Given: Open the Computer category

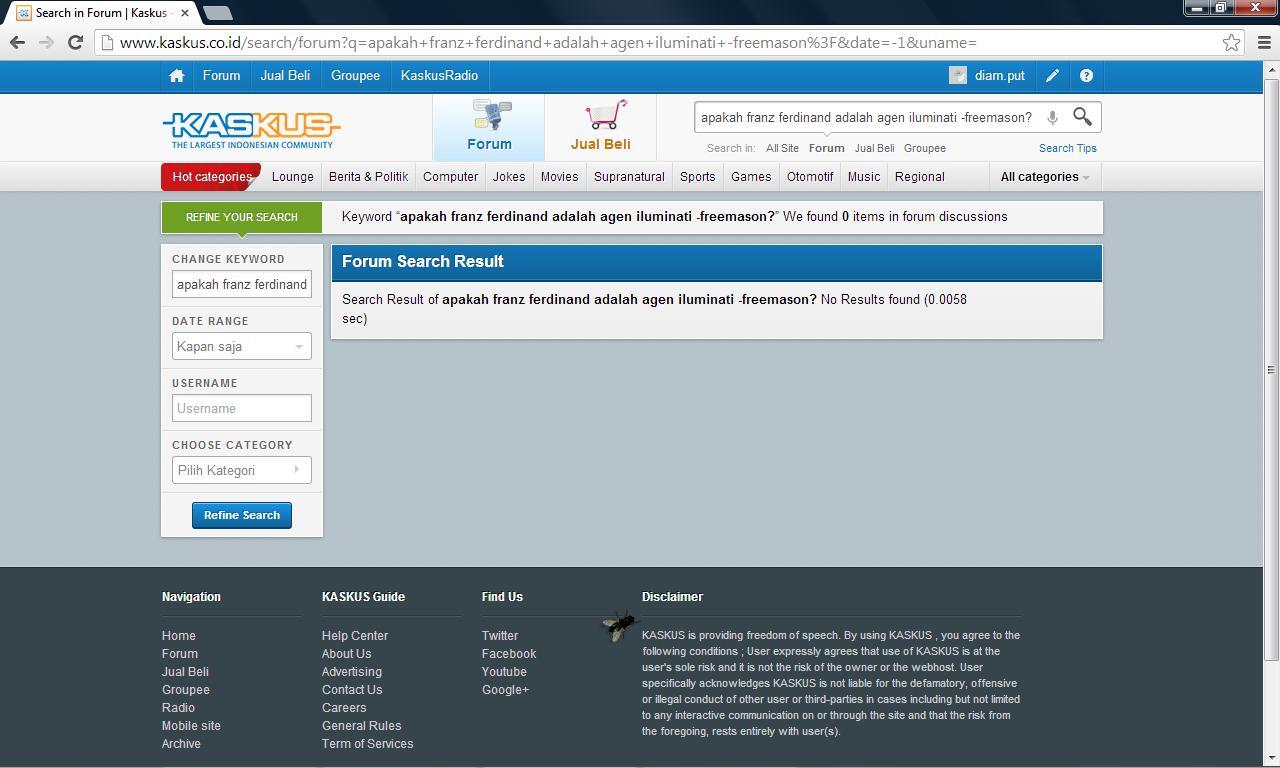Looking at the screenshot, I should pos(450,177).
